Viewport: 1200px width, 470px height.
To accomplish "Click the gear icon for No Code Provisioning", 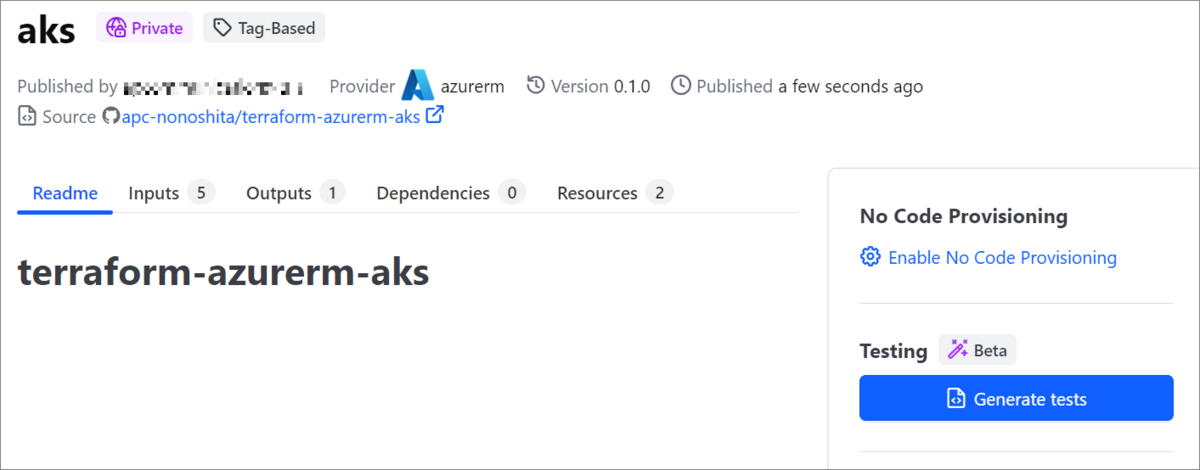I will coord(870,257).
